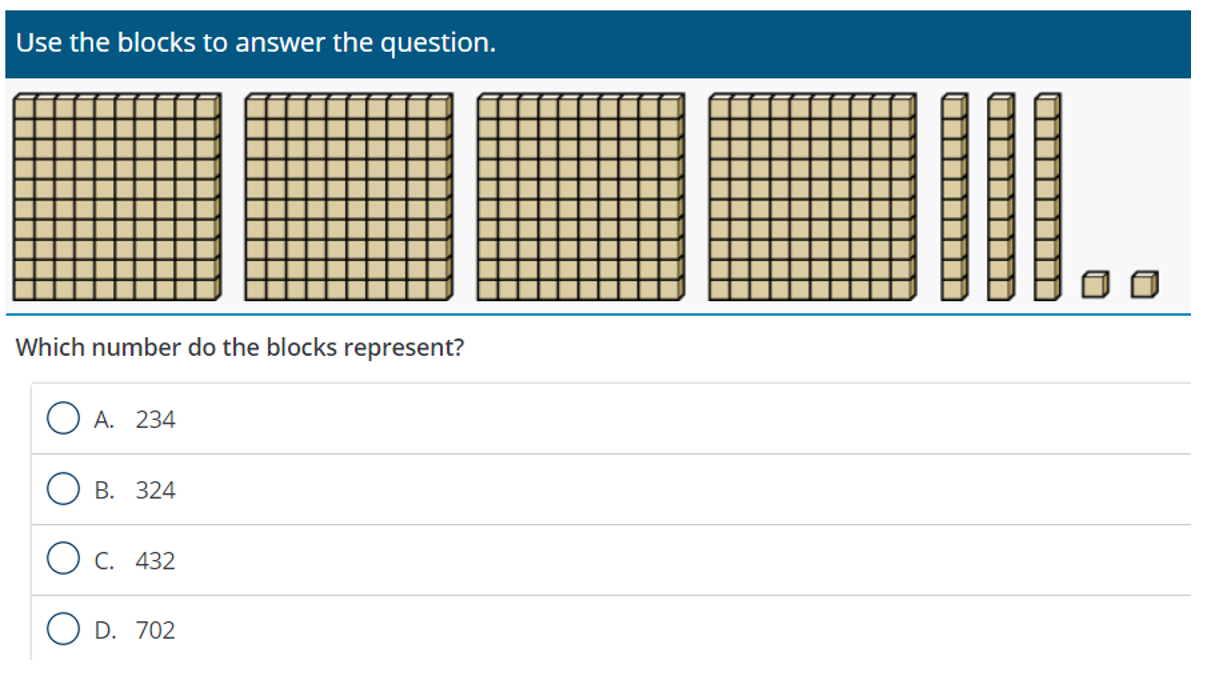Image resolution: width=1206 pixels, height=692 pixels.
Task: Click the fourth hundred-block flat
Action: 813,197
